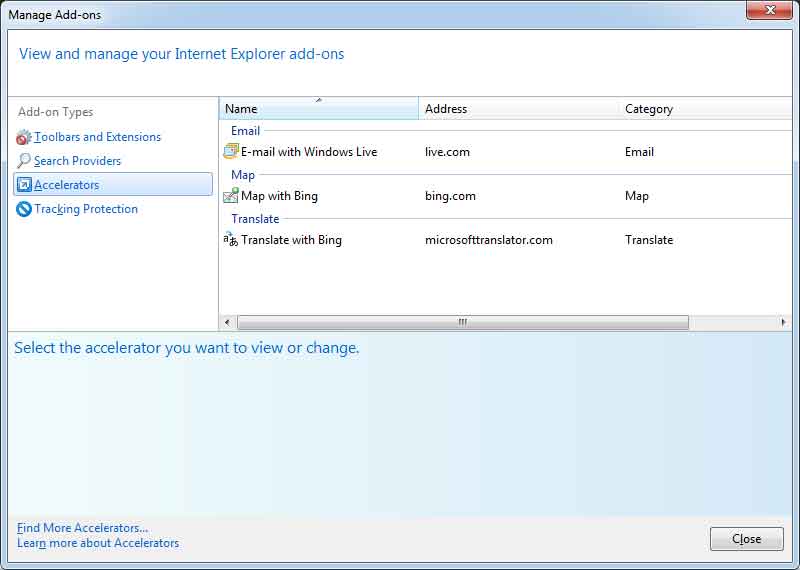Click the Accelerators arrow icon

[x=24, y=185]
